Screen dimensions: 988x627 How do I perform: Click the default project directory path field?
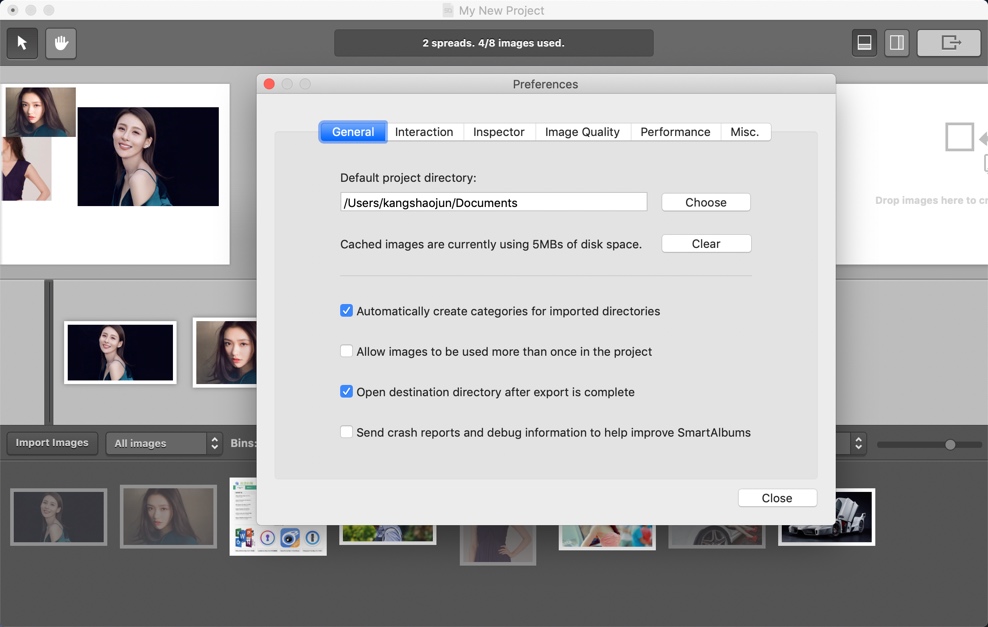point(493,202)
